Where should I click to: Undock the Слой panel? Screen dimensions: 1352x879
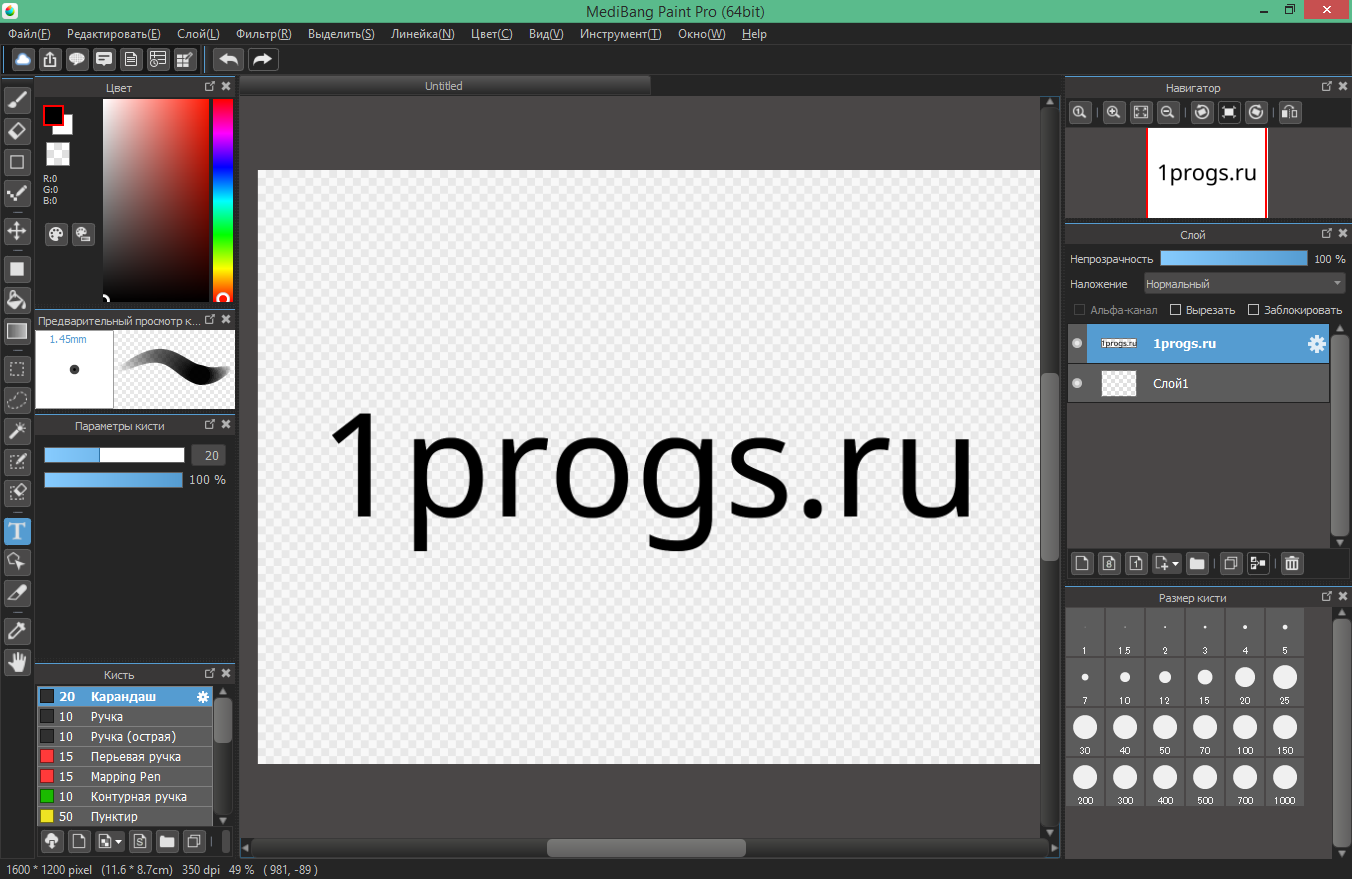[1327, 233]
